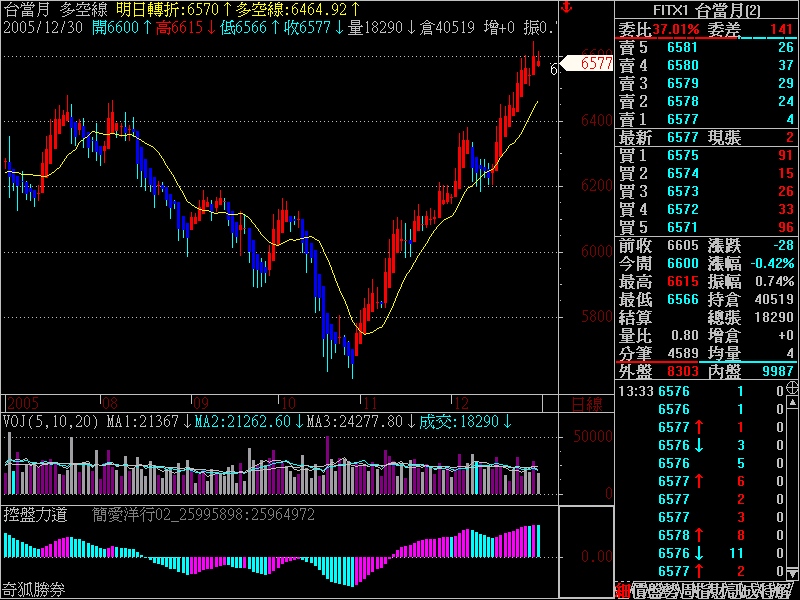Click the 收6577 close value in header
The image size is (800, 600).
coord(314,28)
